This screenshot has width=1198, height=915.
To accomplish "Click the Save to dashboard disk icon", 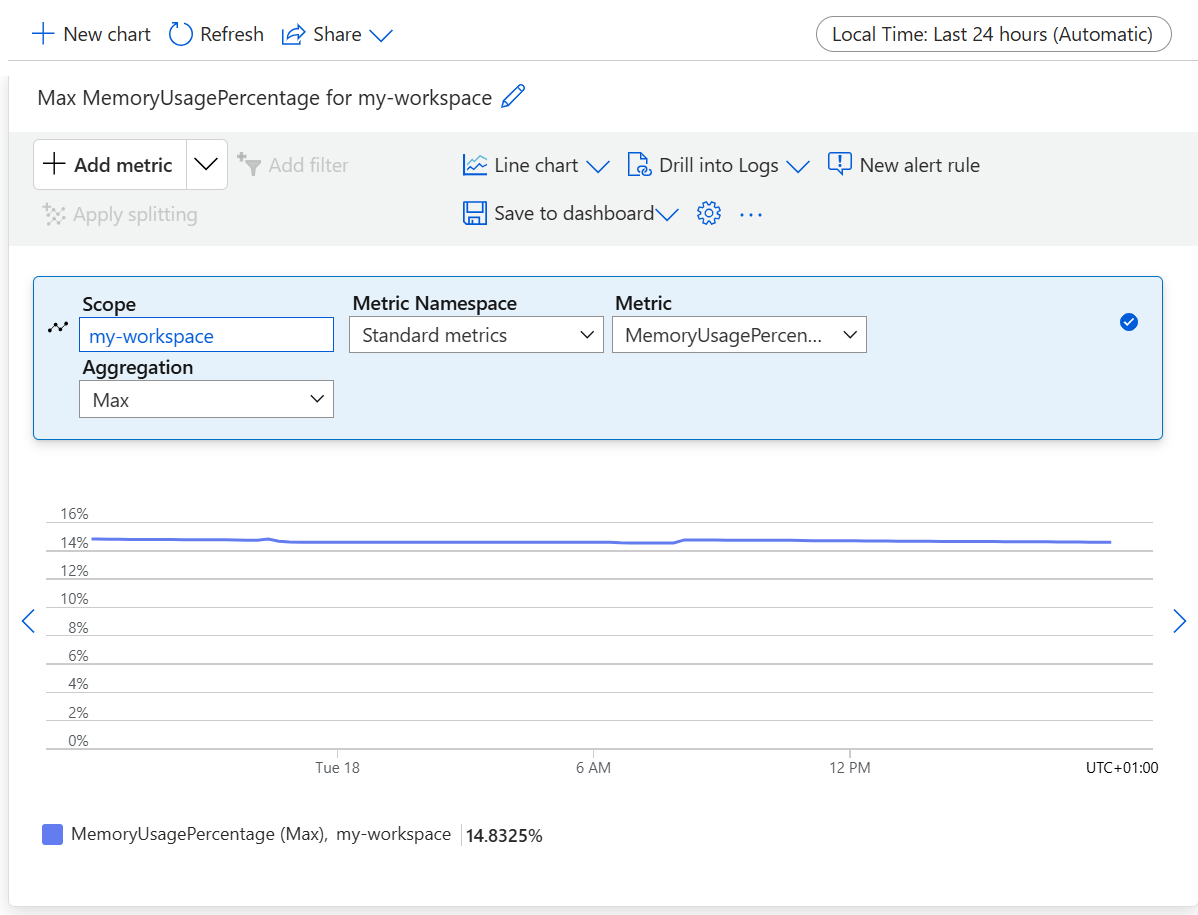I will [474, 213].
